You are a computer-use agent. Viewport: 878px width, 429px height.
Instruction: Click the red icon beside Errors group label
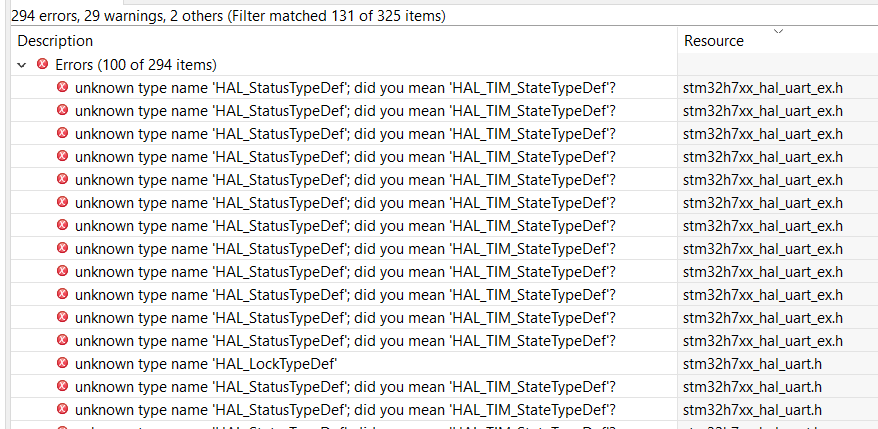(42, 65)
